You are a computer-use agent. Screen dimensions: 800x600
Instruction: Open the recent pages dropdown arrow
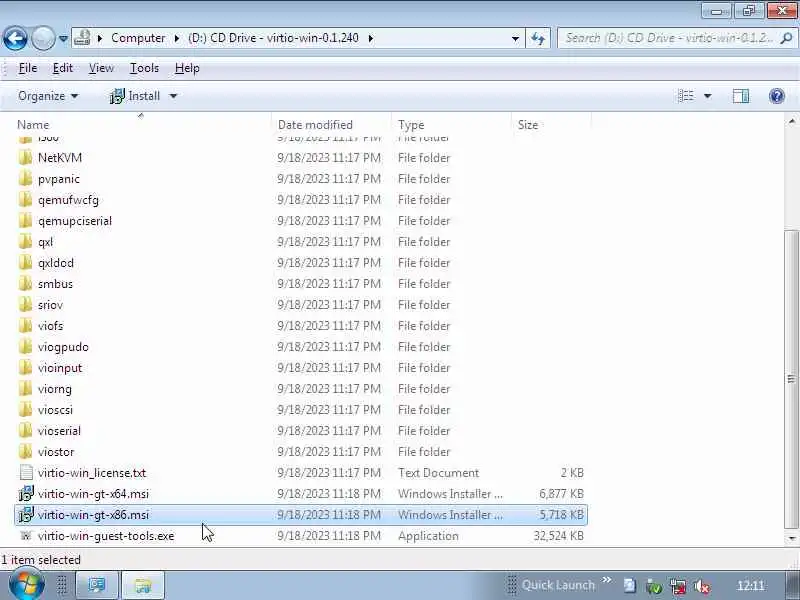(x=63, y=38)
